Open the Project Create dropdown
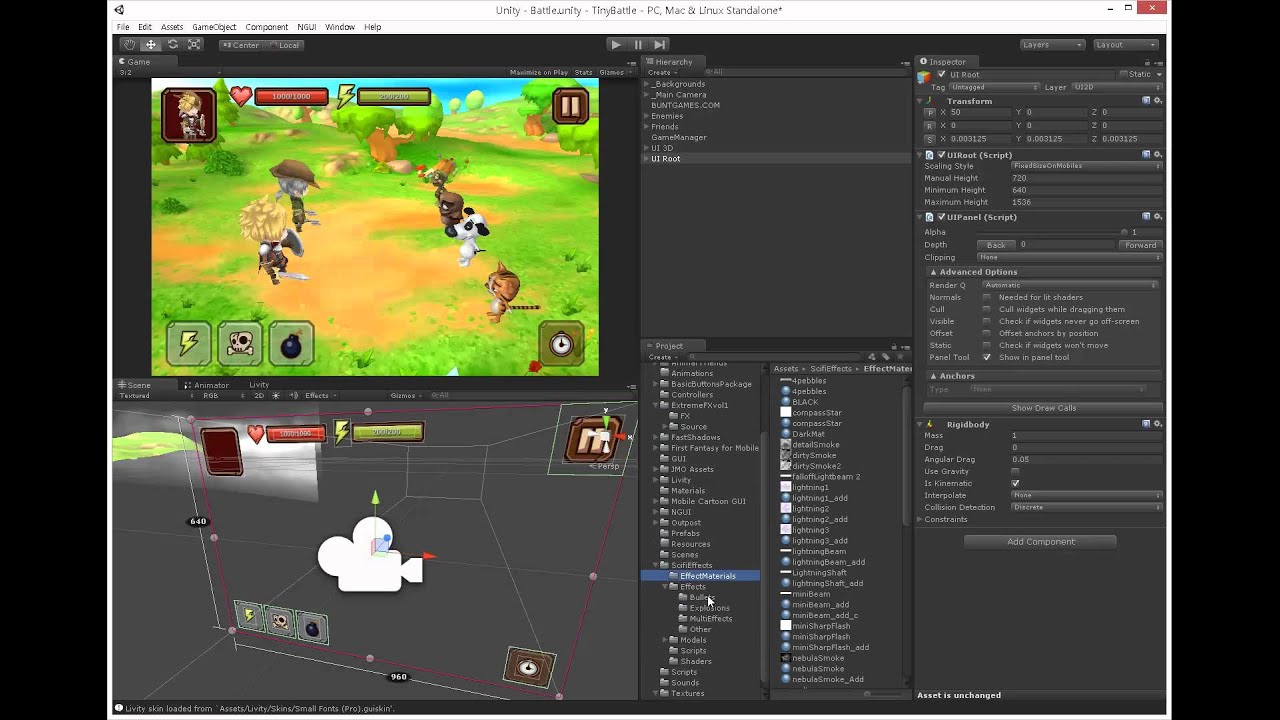Screen dimensions: 1280x720 coord(661,356)
